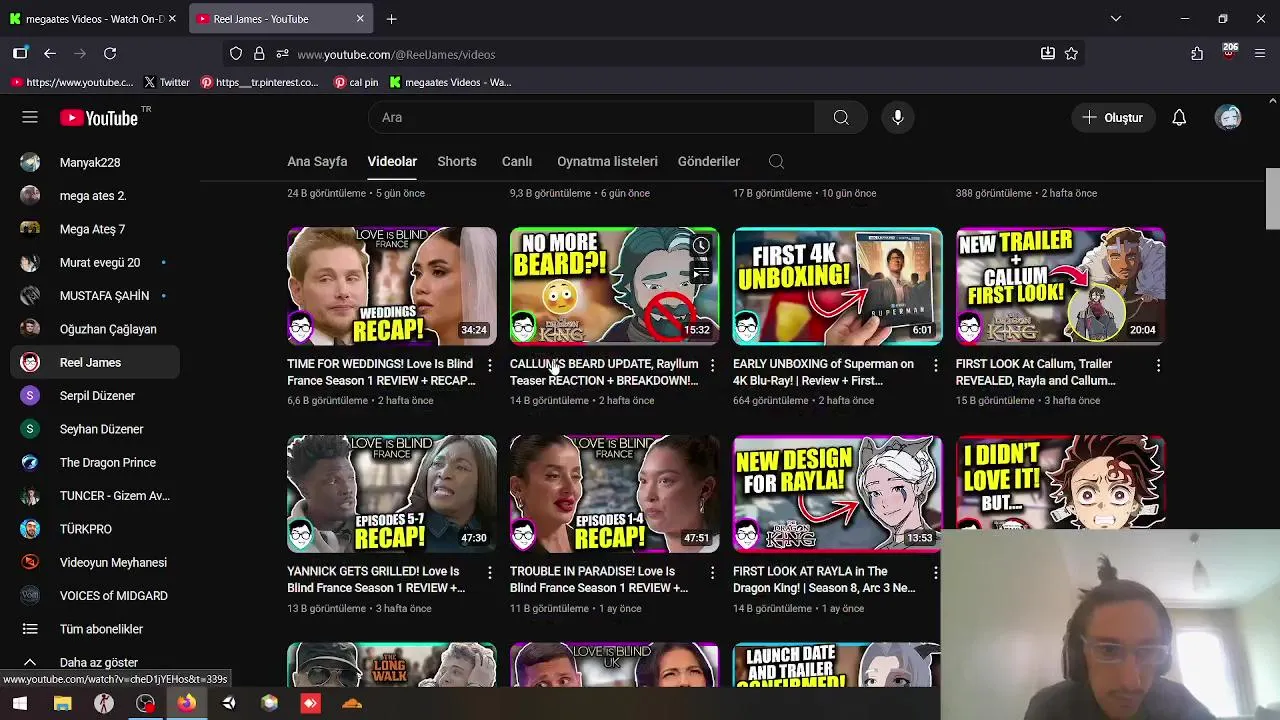This screenshot has width=1280, height=720.
Task: Open Tüm abonelikler list
Action: click(95, 629)
